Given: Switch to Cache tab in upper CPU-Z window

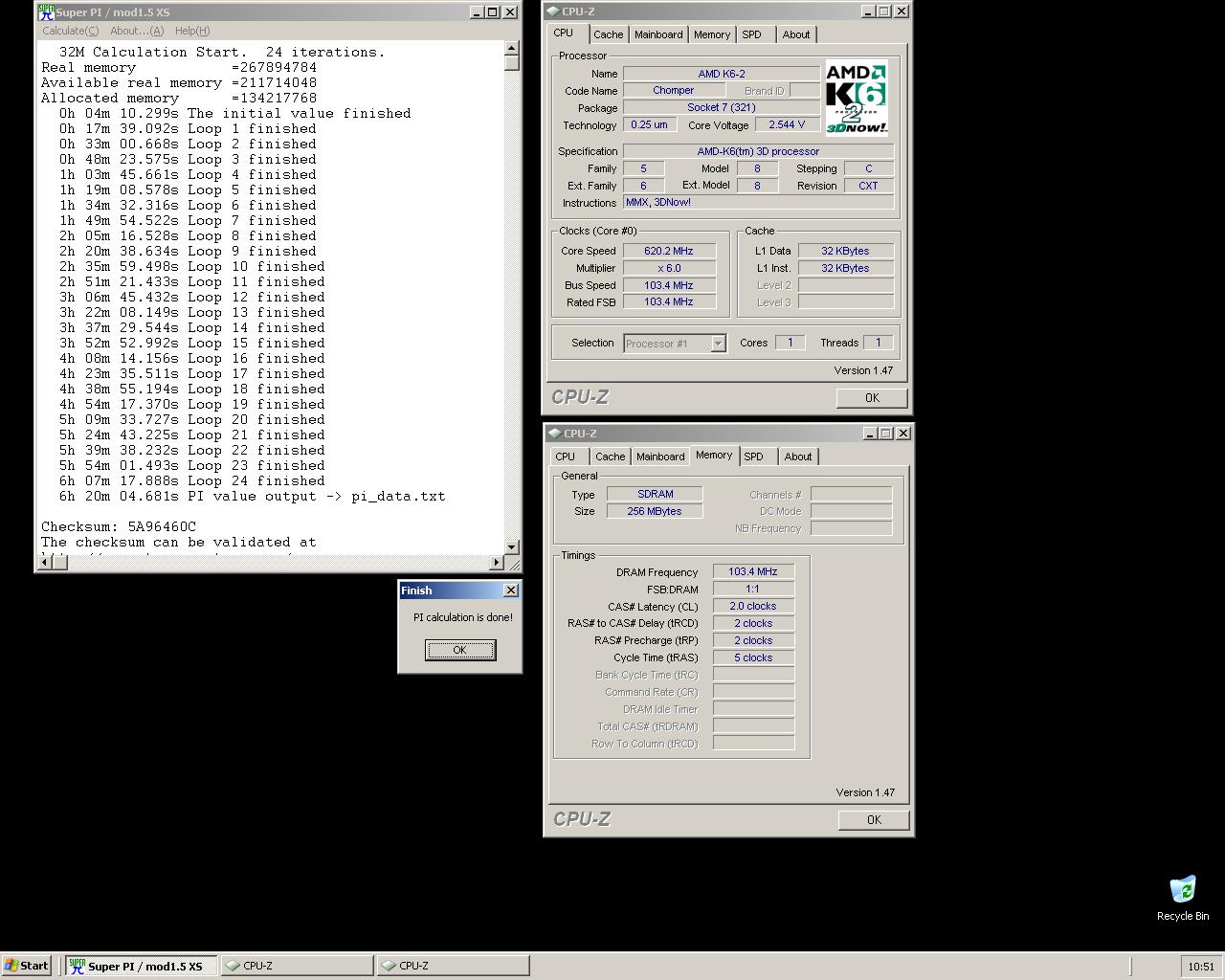Looking at the screenshot, I should [x=608, y=34].
